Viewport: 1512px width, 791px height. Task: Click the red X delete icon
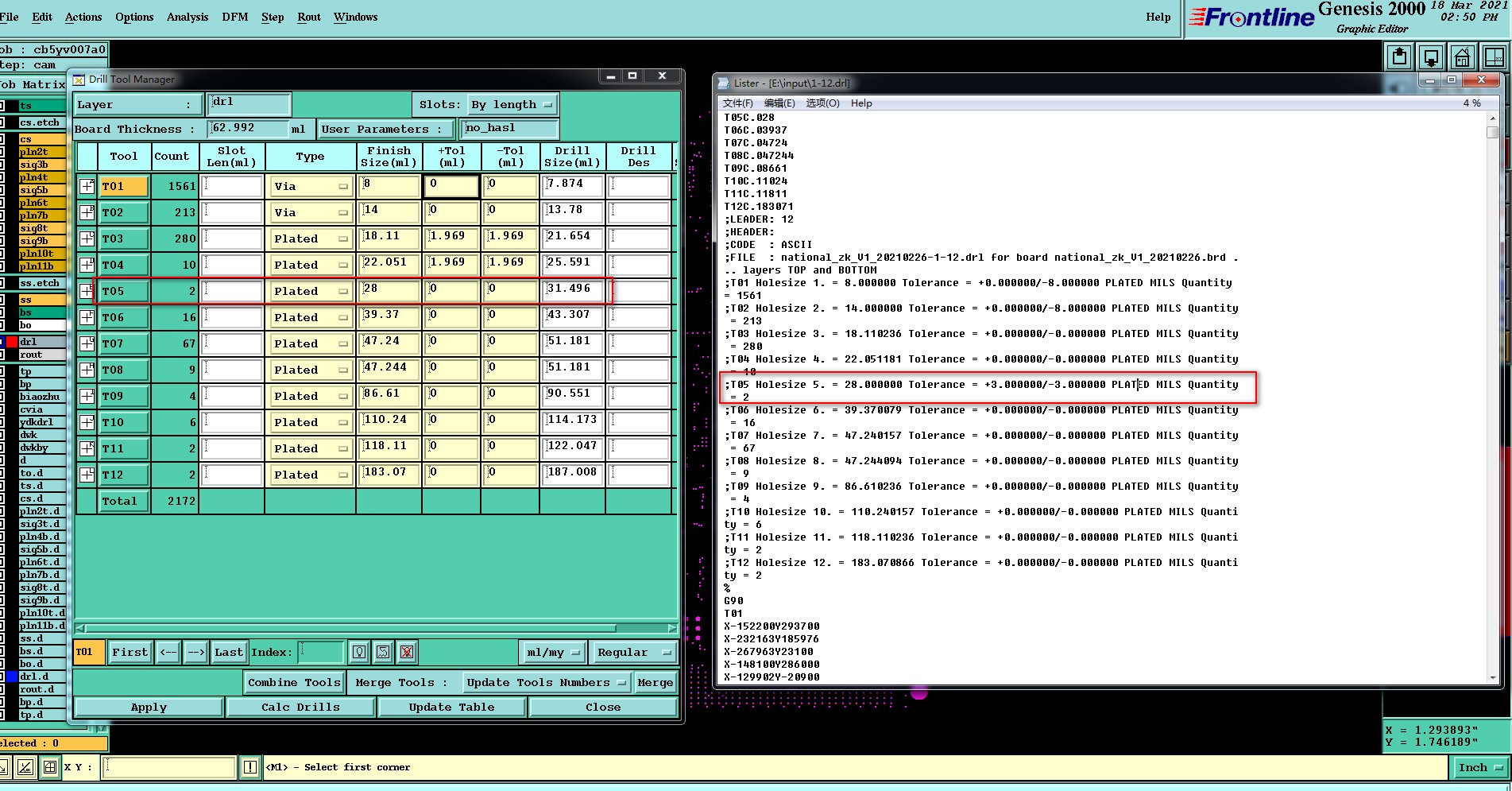[x=407, y=653]
